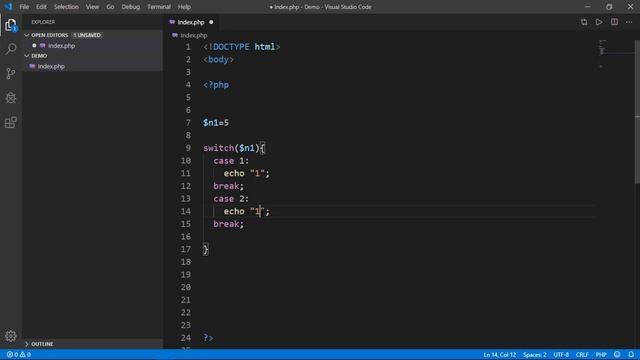Click the VS Code logo icon
The width and height of the screenshot is (640, 360).
[x=8, y=7]
